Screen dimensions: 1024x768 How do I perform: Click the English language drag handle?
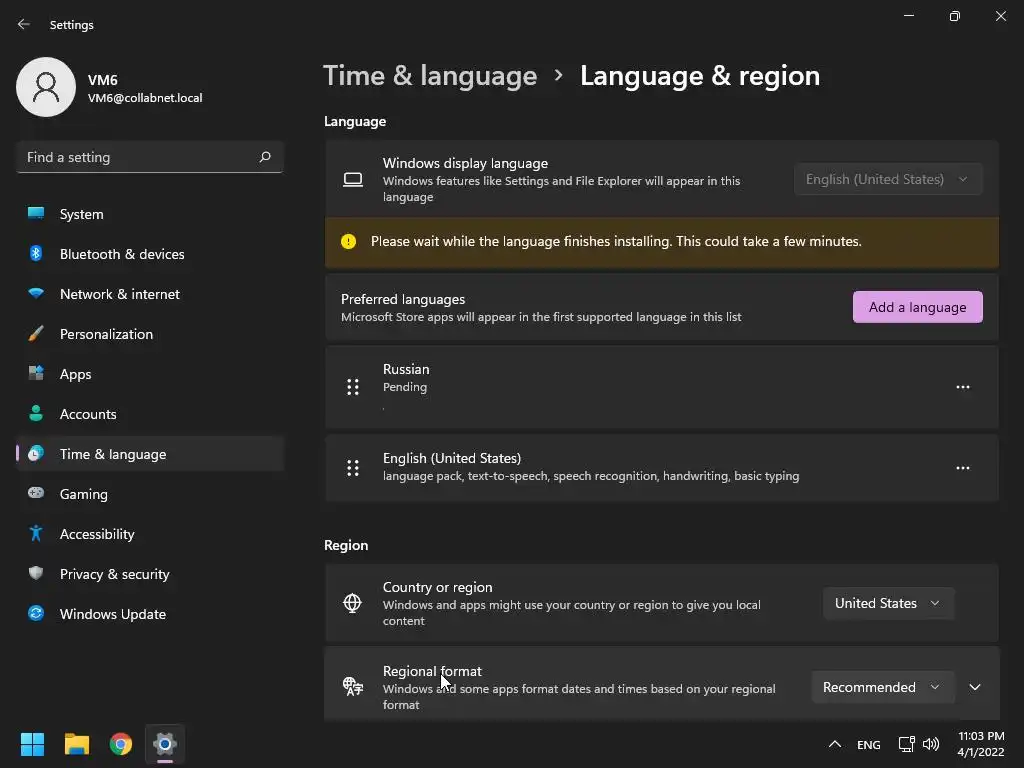tap(353, 468)
